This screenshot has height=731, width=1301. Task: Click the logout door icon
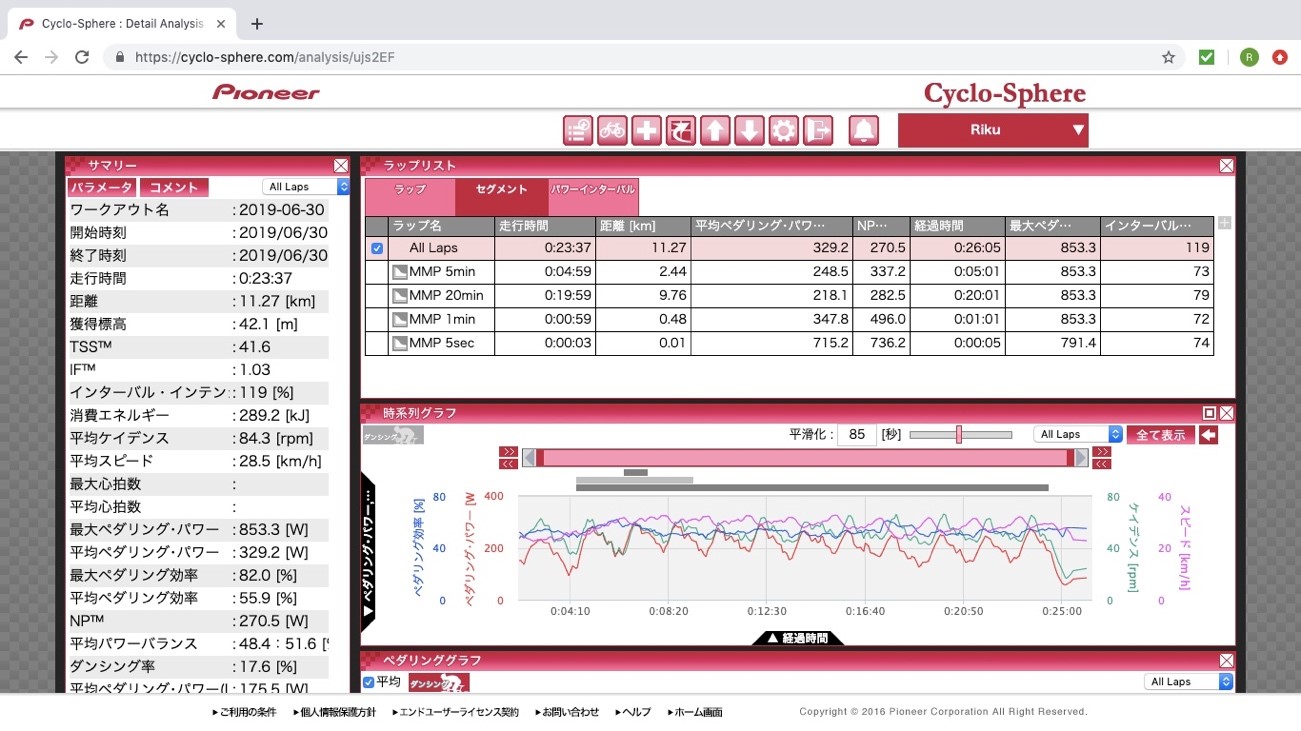818,131
